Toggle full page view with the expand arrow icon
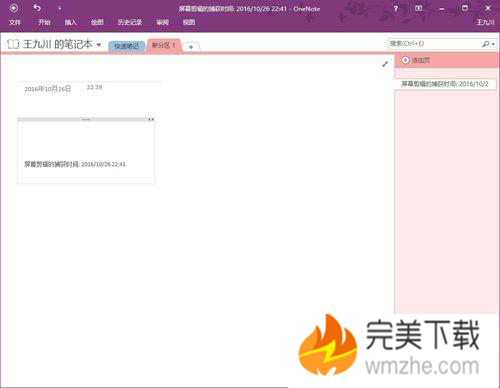The height and width of the screenshot is (388, 500). click(x=385, y=64)
